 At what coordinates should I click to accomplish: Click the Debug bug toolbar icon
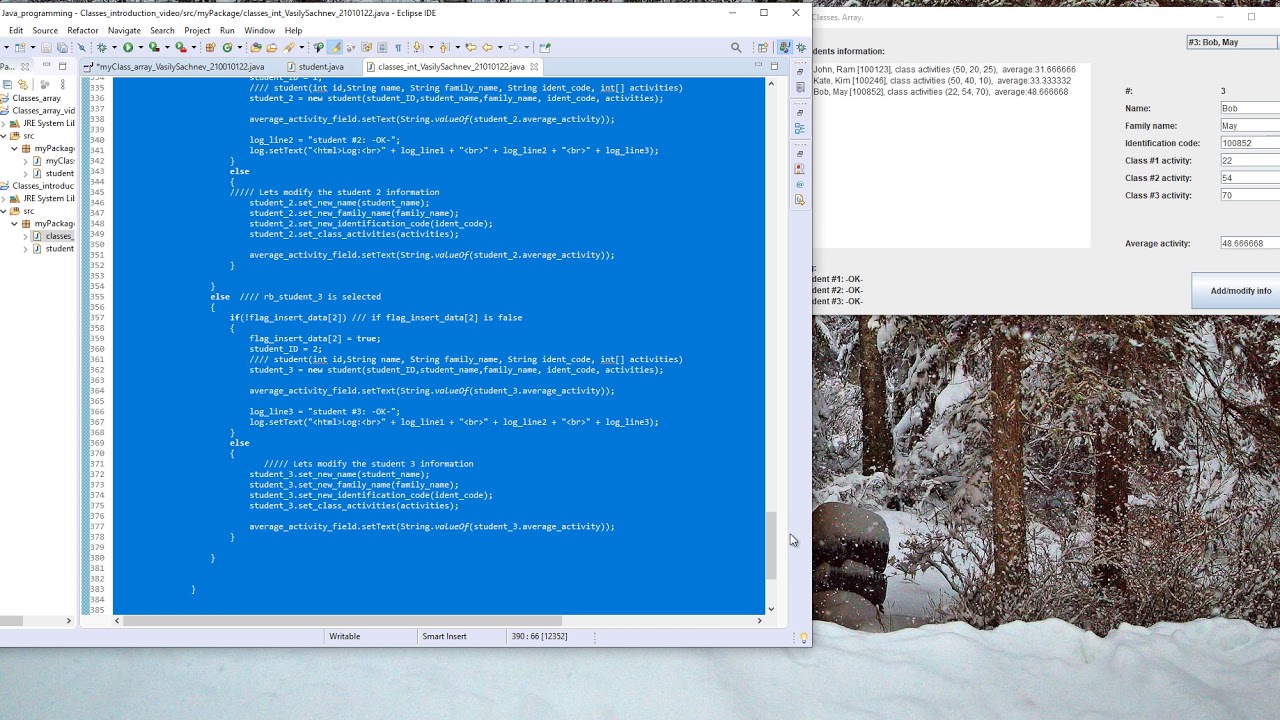tap(101, 47)
